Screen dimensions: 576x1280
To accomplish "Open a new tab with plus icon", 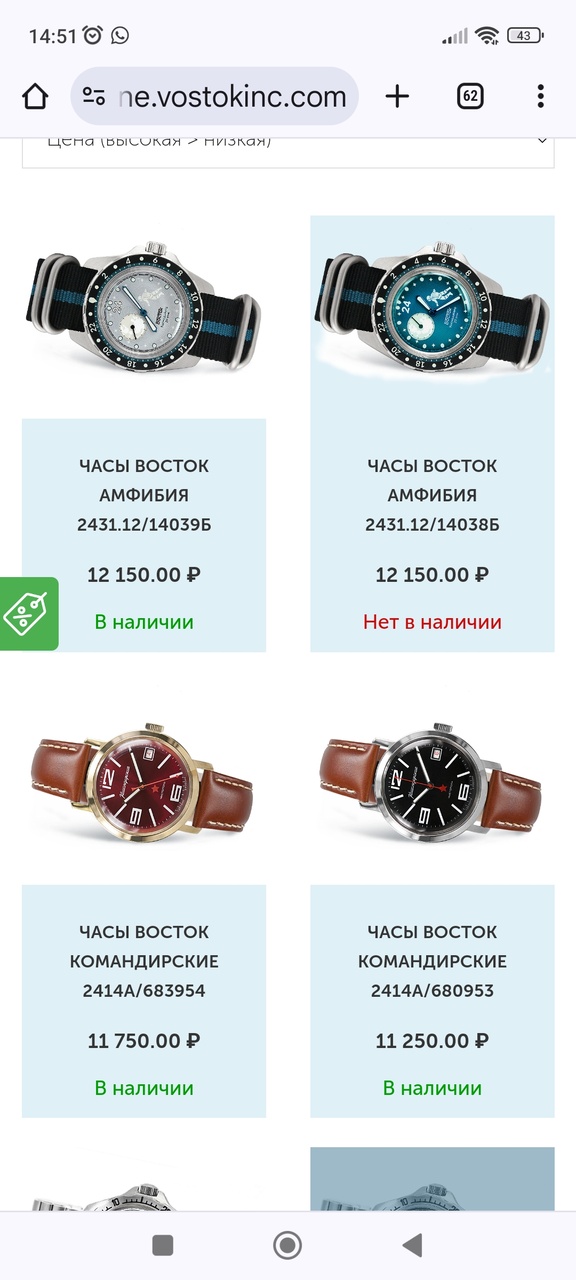I will point(397,96).
